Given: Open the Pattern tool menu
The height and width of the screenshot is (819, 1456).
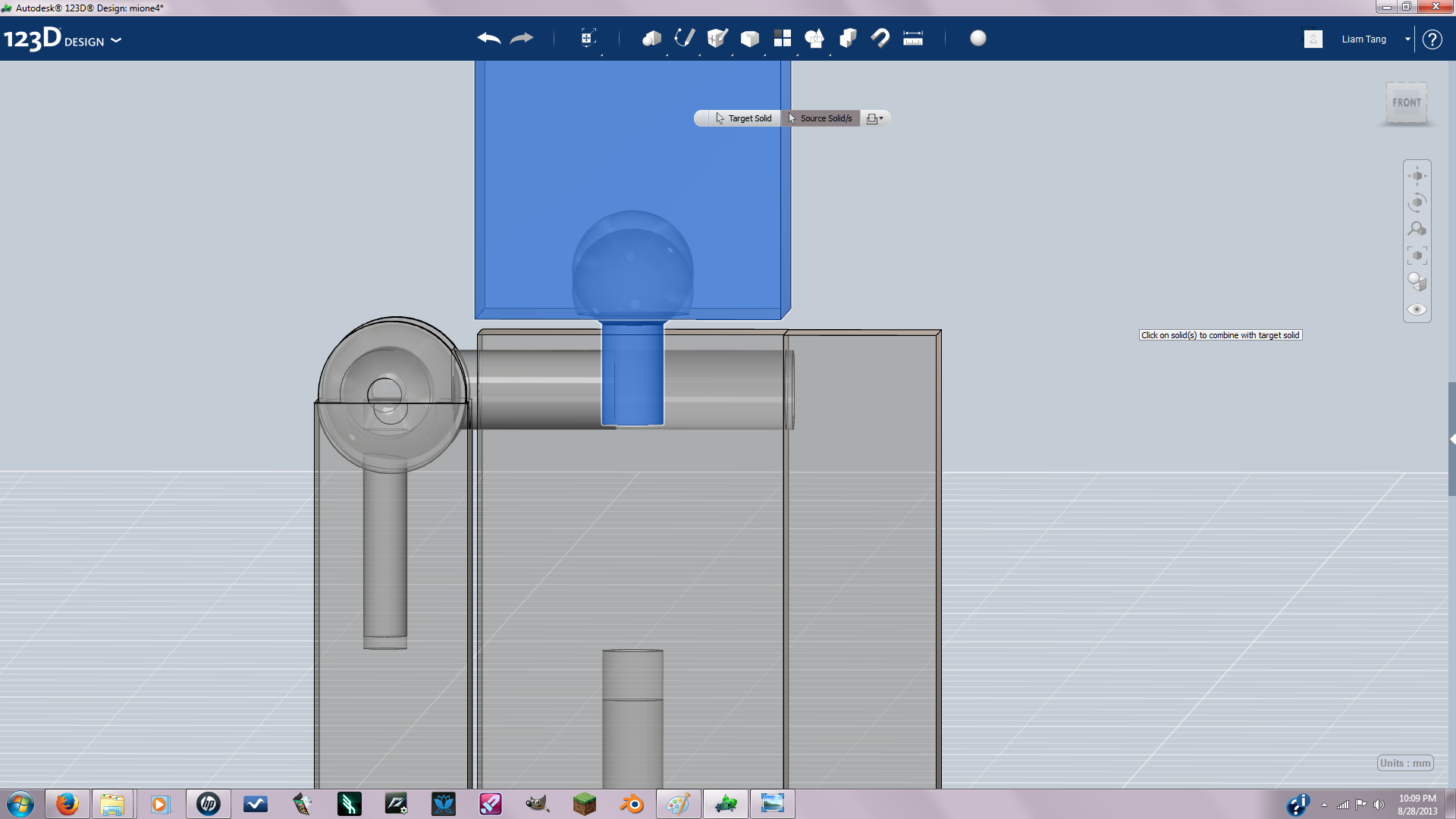Looking at the screenshot, I should coord(782,38).
